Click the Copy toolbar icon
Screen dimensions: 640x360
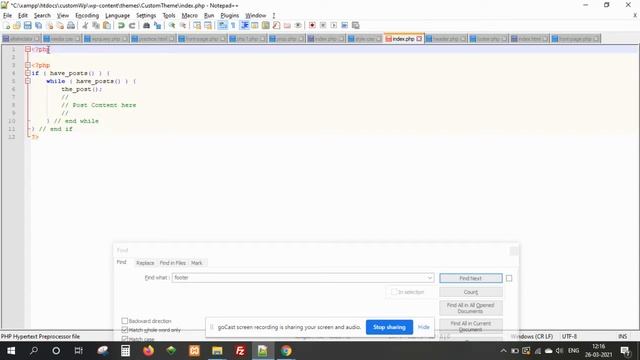click(96, 26)
